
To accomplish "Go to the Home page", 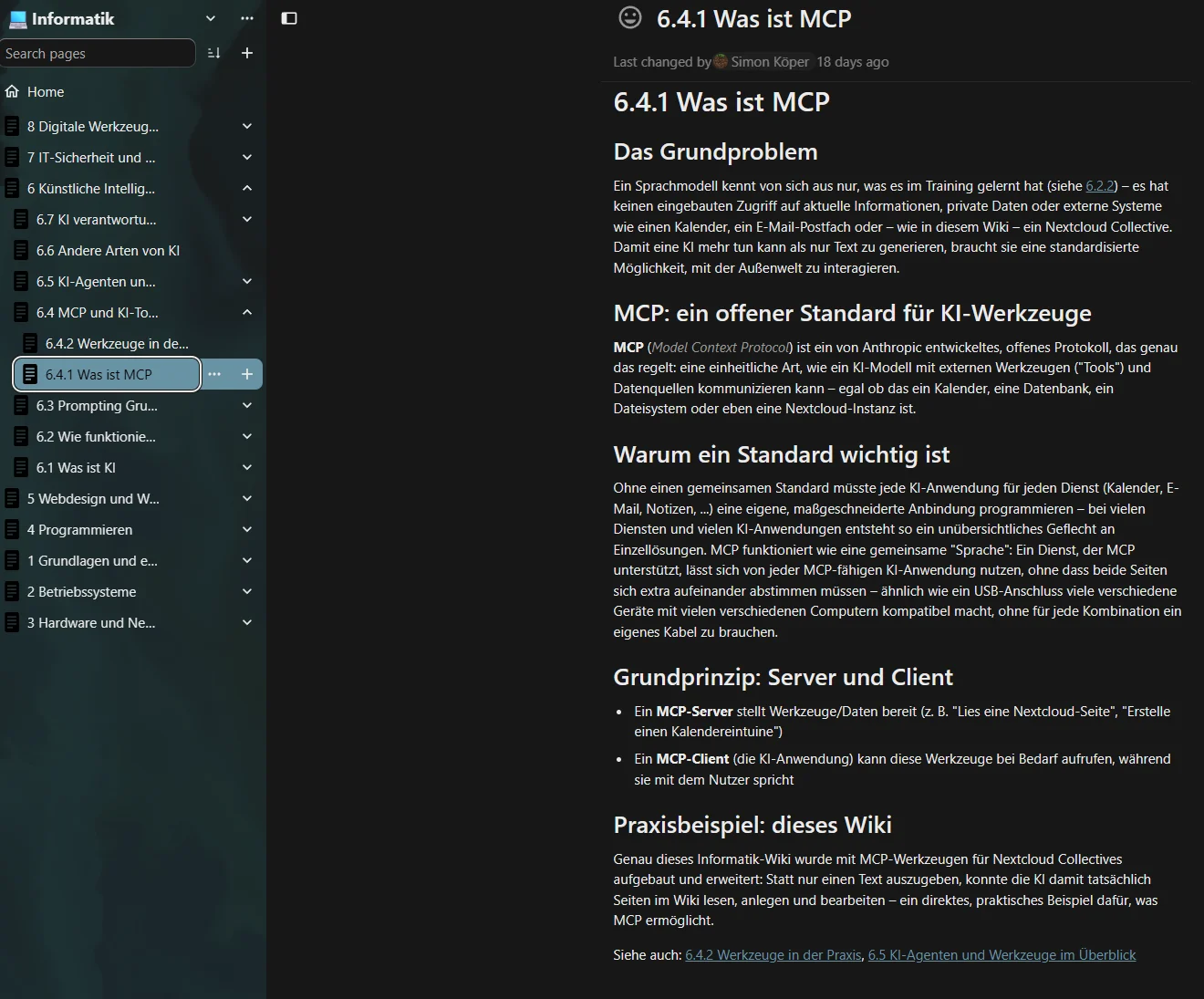I will pyautogui.click(x=46, y=92).
